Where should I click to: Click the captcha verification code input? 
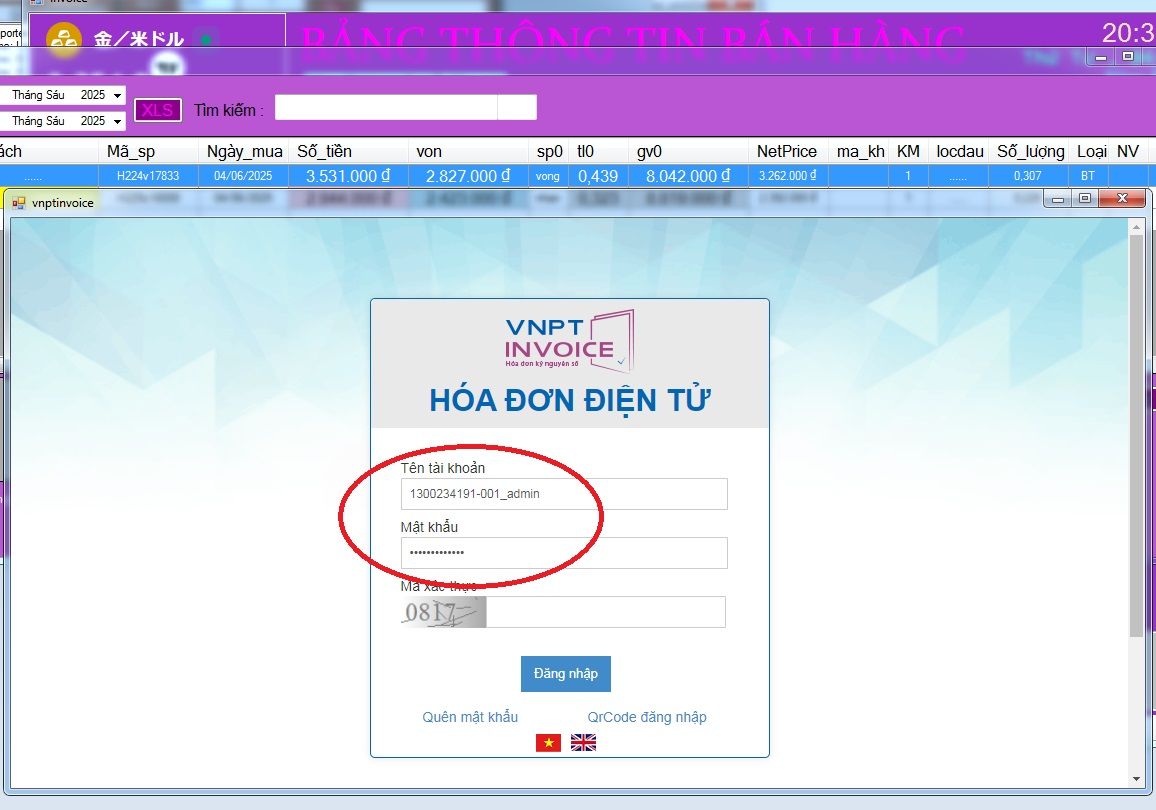pos(605,612)
